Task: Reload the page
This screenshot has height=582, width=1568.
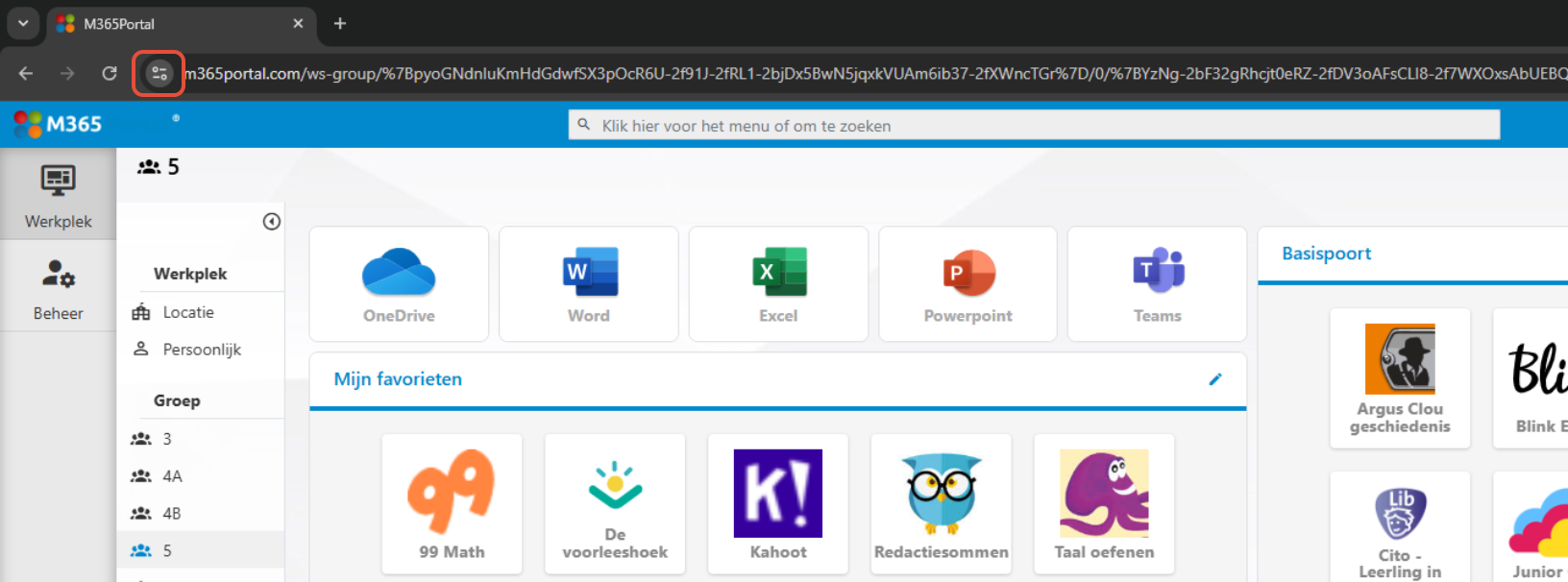Action: pos(110,73)
